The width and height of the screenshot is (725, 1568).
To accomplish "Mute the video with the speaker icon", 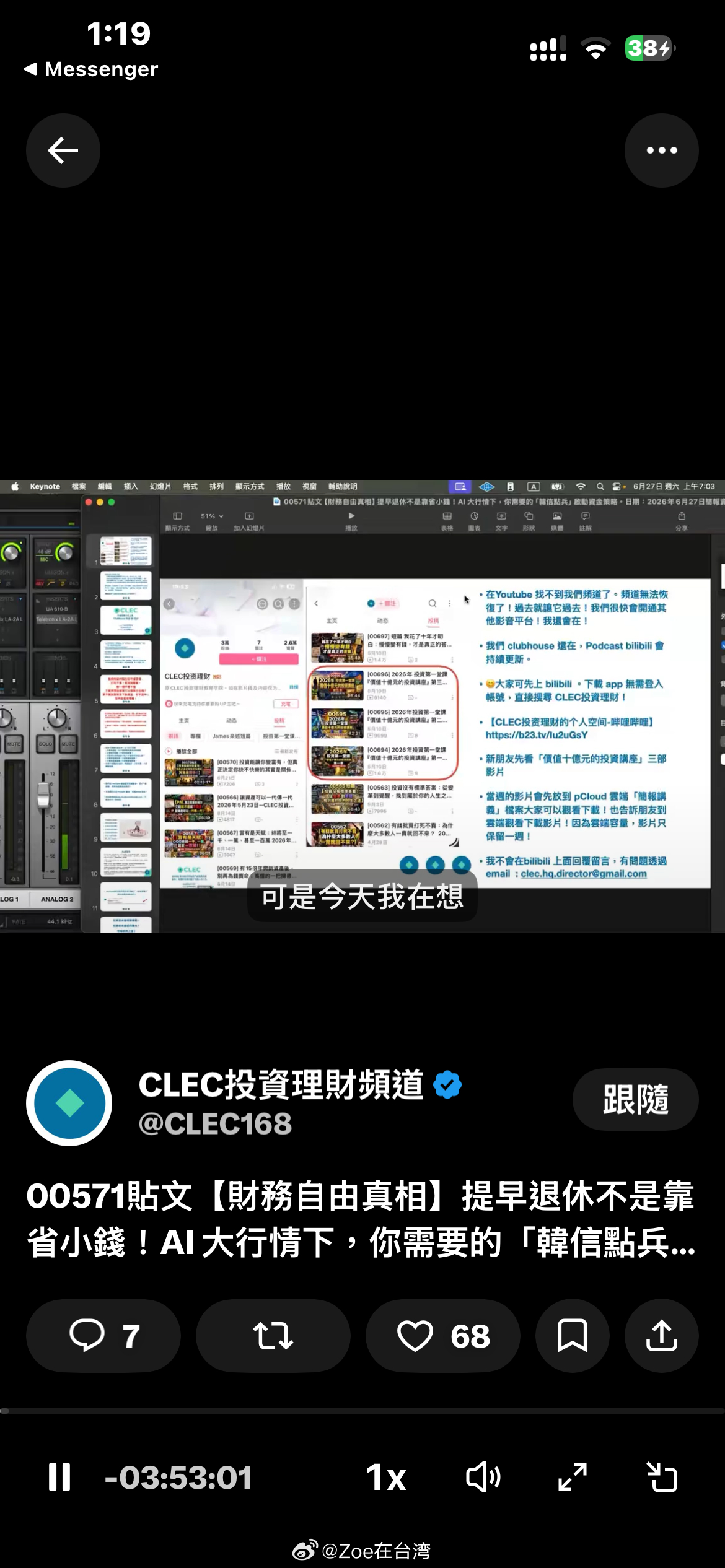I will (483, 1478).
